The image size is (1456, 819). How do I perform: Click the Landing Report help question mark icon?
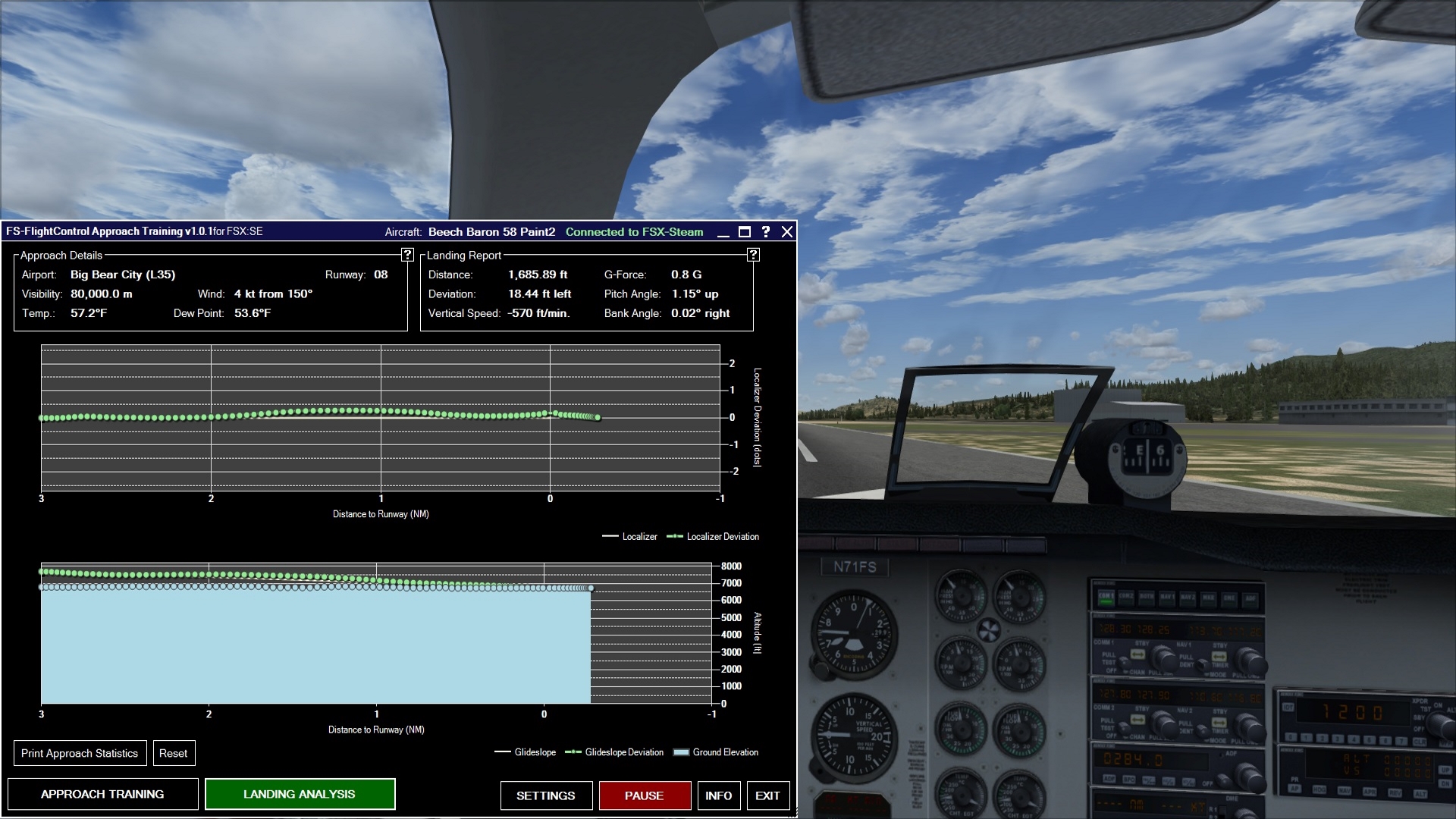tap(753, 251)
